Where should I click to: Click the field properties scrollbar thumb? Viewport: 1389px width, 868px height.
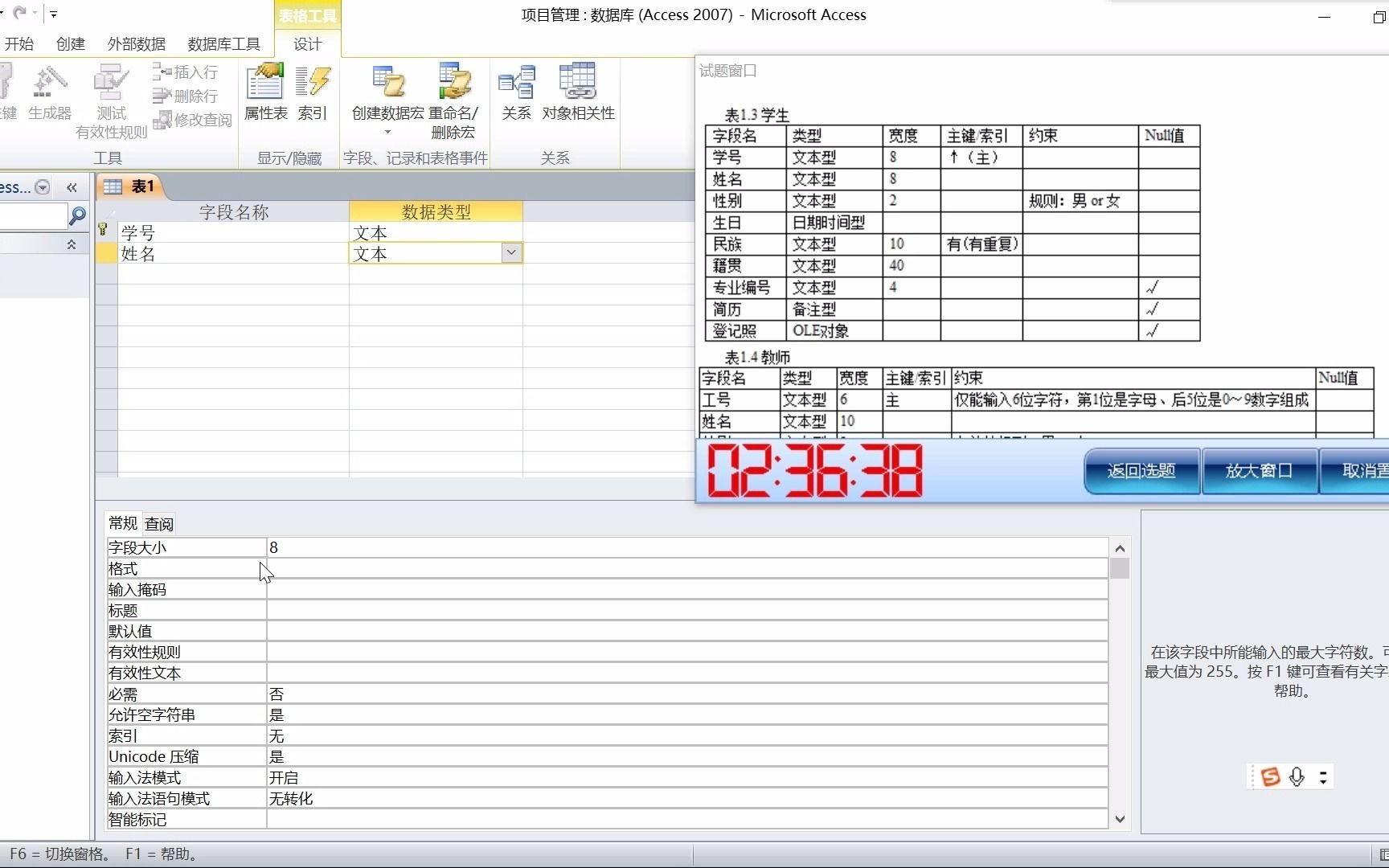(x=1120, y=568)
